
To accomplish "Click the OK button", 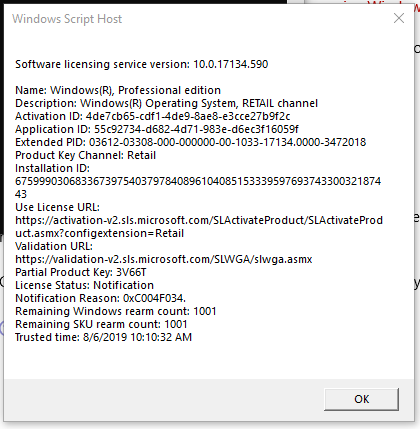I will tap(361, 399).
